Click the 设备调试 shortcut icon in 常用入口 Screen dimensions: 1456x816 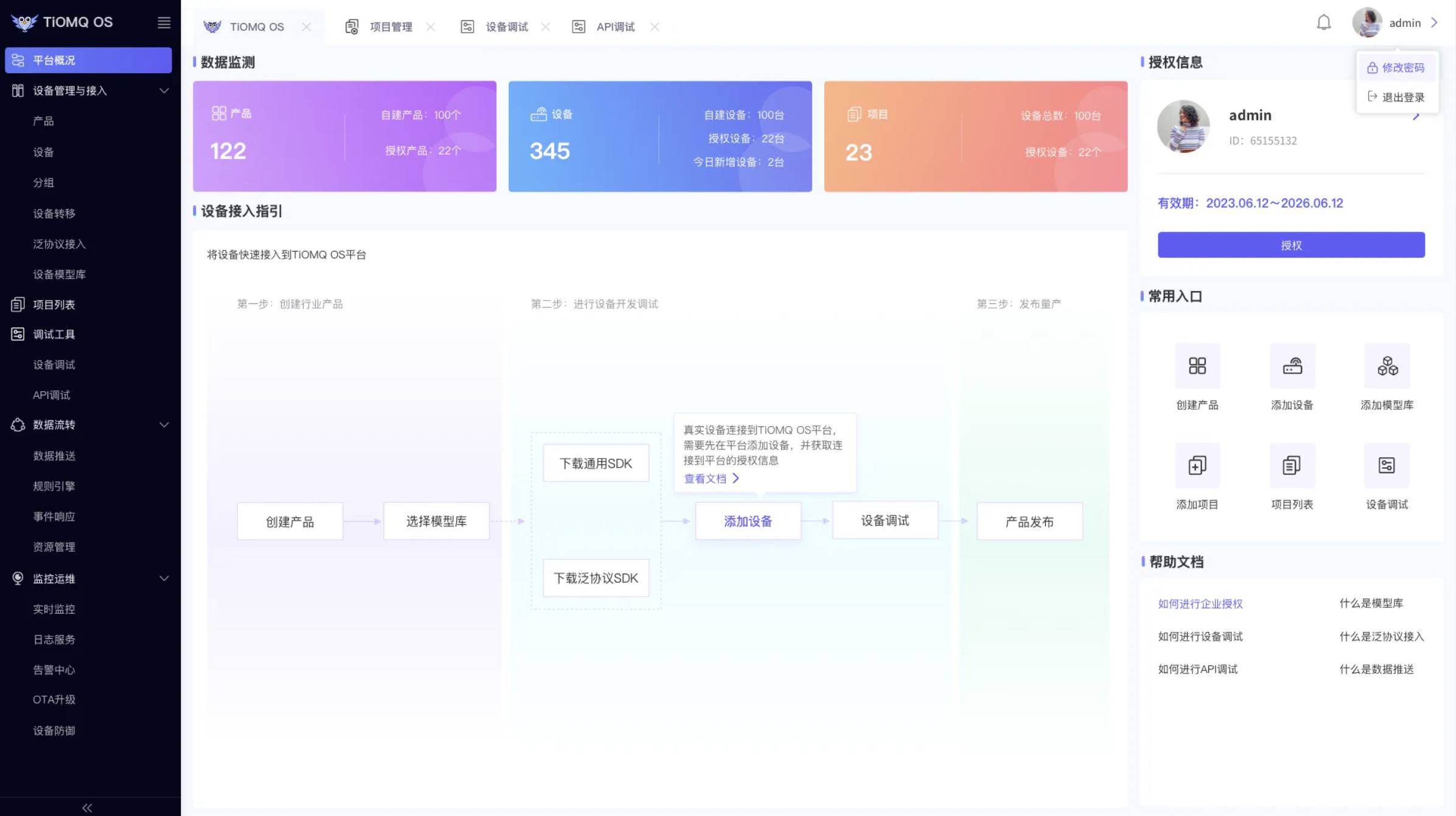point(1387,466)
